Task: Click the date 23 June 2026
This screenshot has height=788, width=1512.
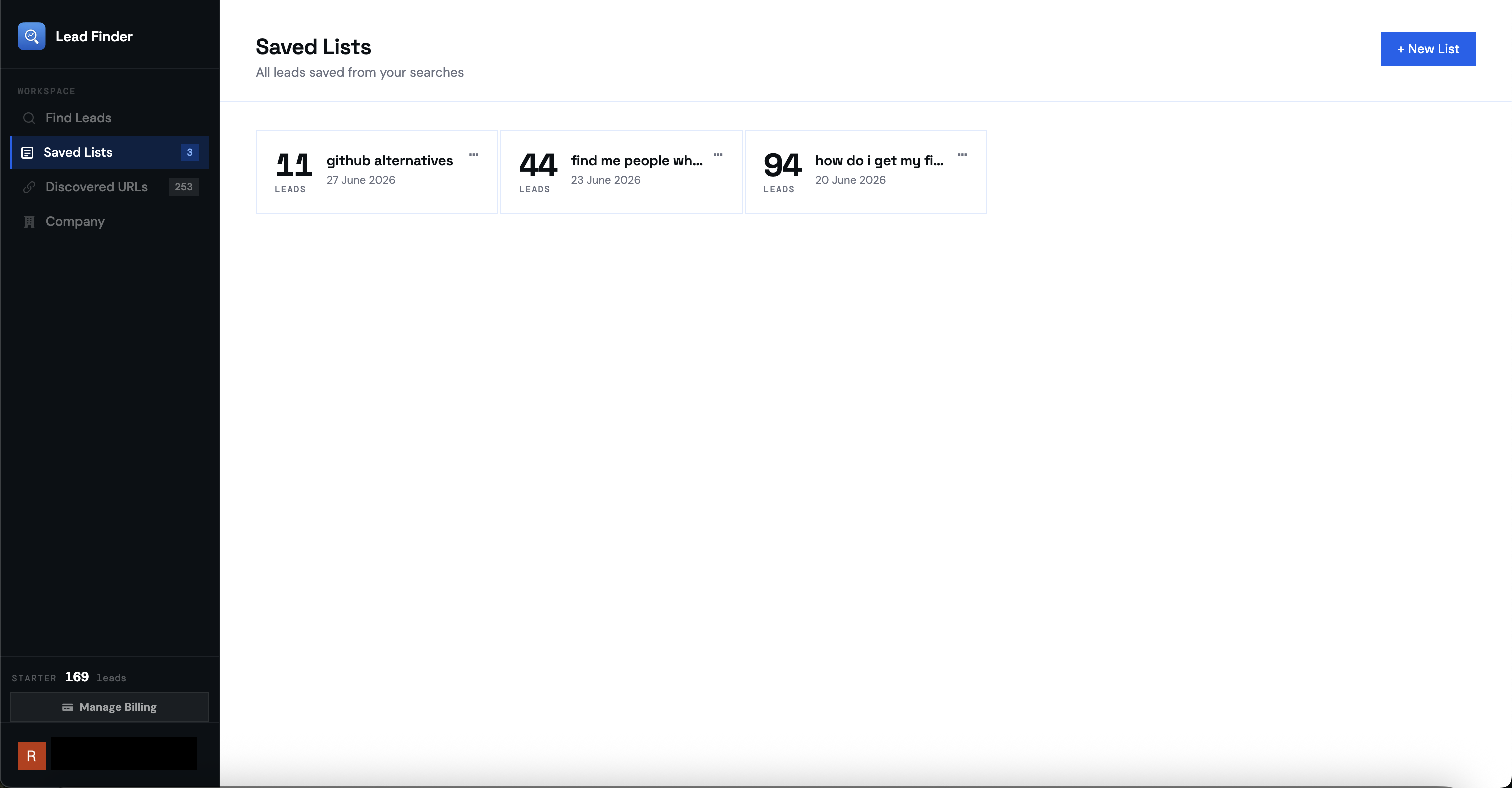Action: tap(605, 180)
